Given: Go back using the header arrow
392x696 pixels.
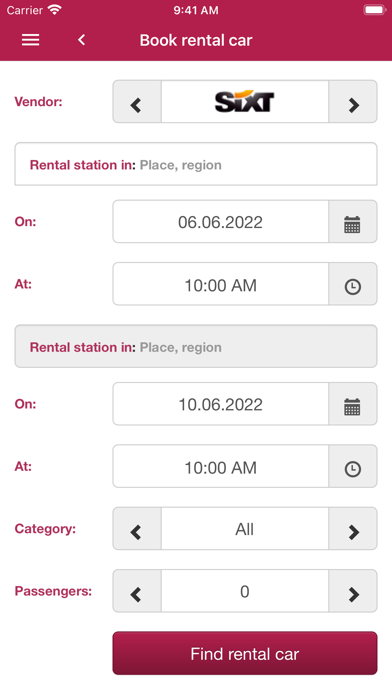Looking at the screenshot, I should (81, 40).
